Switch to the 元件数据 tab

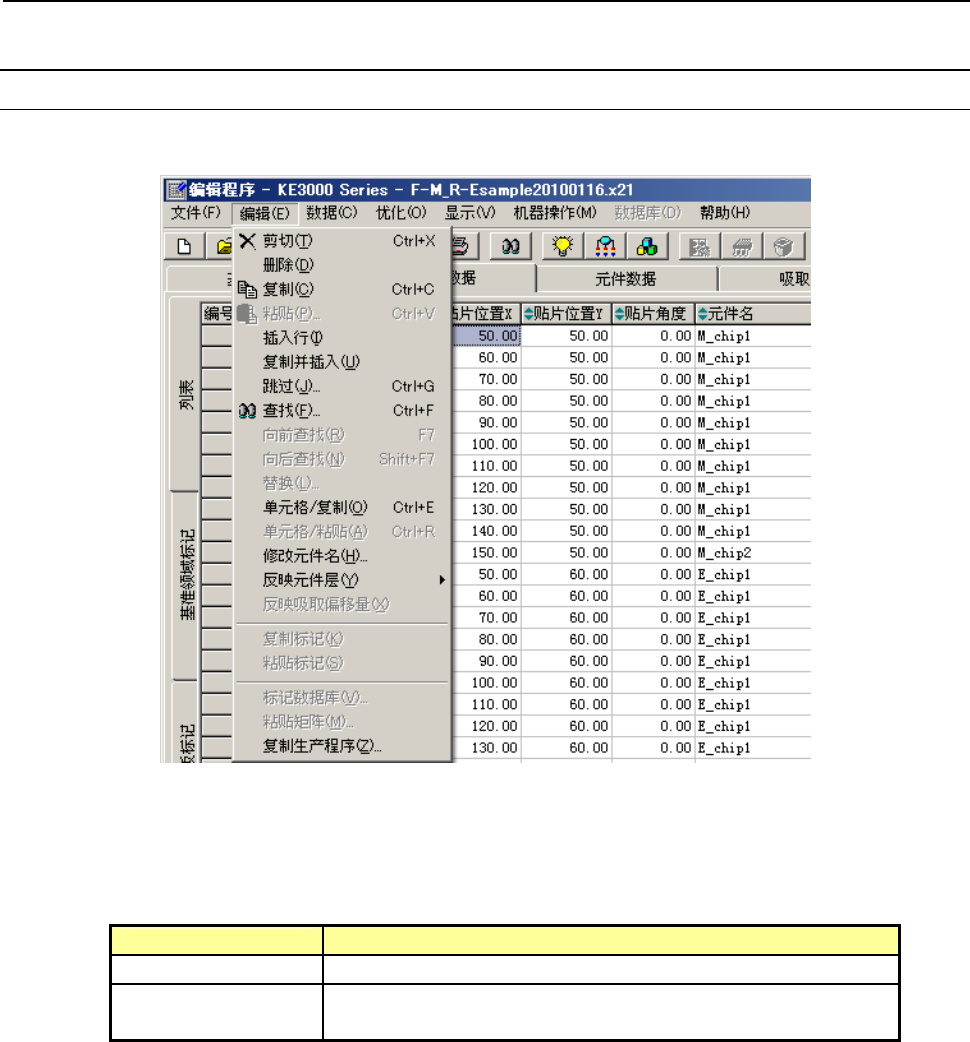click(626, 279)
